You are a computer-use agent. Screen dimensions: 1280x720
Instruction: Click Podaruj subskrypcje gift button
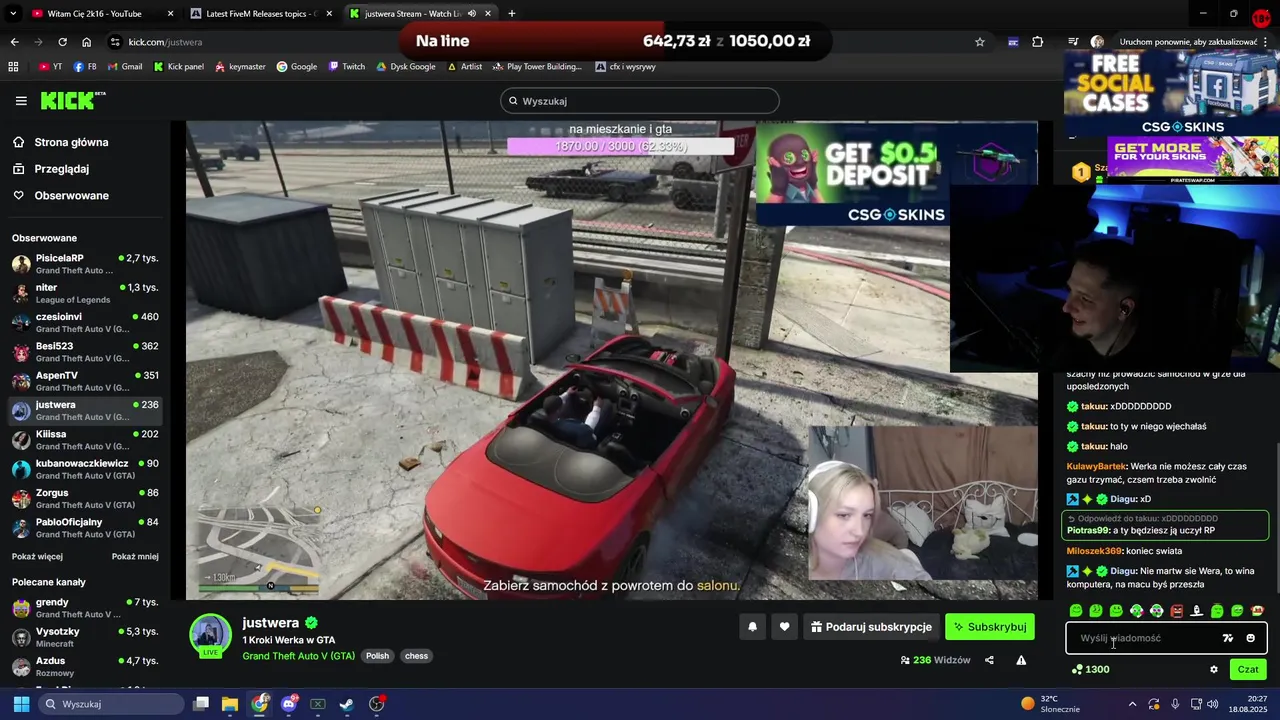coord(871,627)
